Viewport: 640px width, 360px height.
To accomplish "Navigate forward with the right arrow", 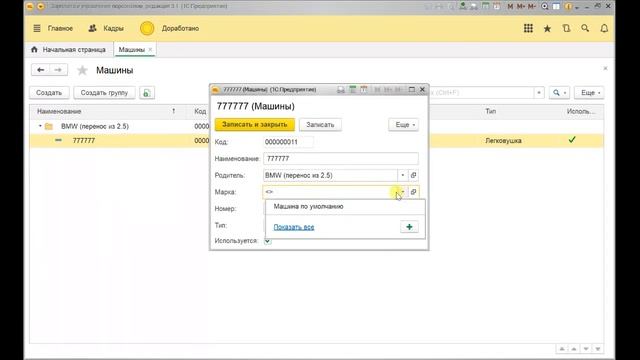I will coord(58,70).
